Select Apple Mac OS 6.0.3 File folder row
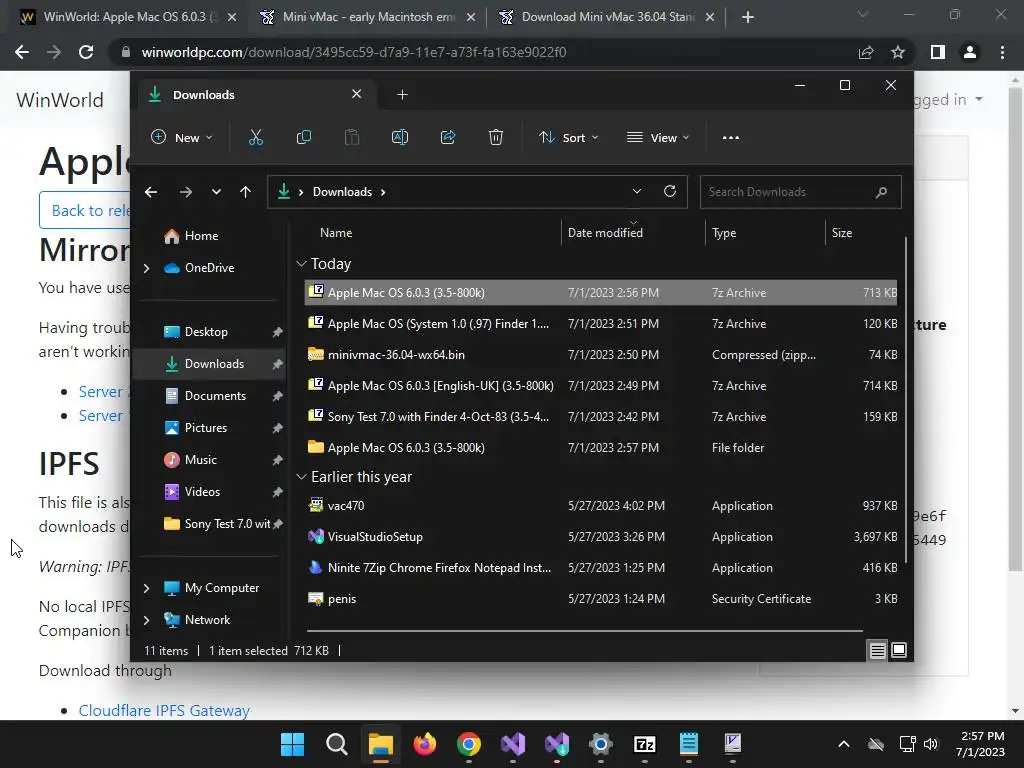 [x=601, y=448]
